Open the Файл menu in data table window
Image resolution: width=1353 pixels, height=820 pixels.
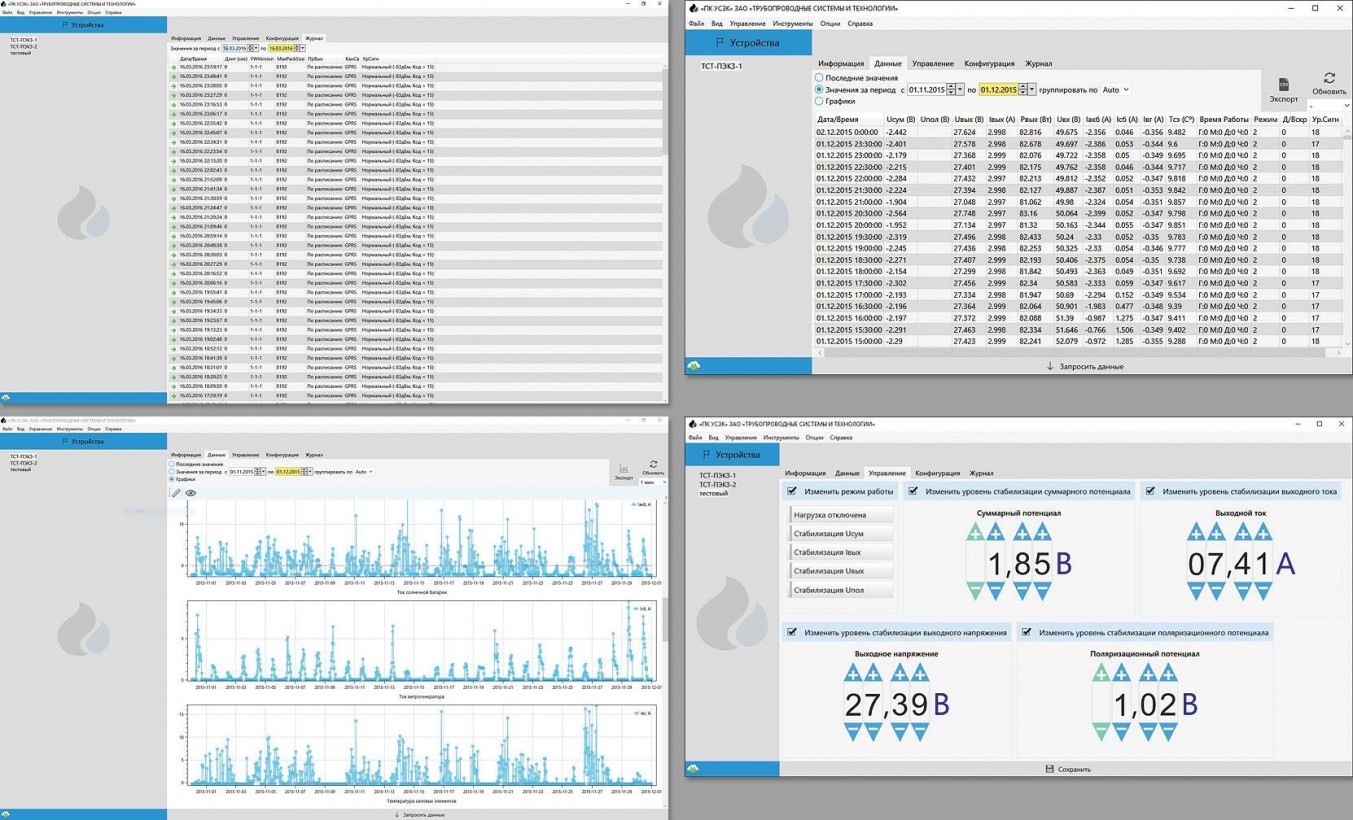coord(696,23)
